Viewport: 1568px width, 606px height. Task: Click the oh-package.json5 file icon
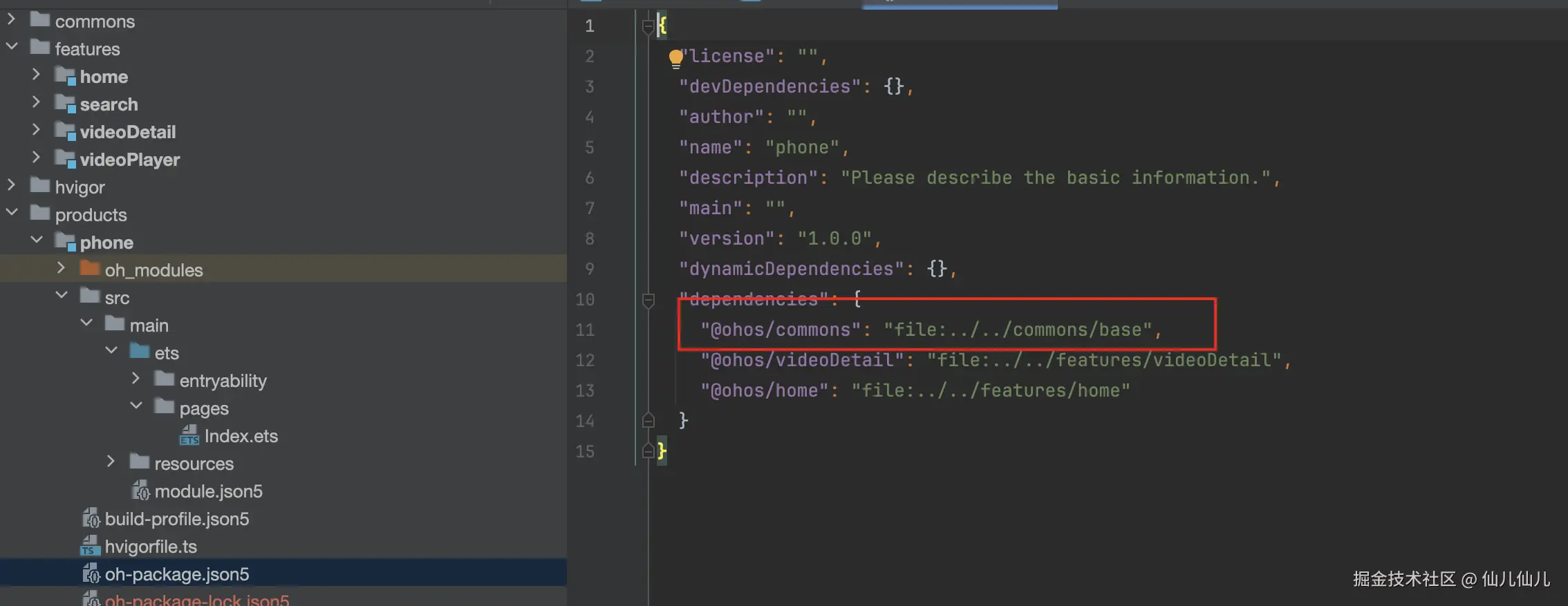point(91,574)
